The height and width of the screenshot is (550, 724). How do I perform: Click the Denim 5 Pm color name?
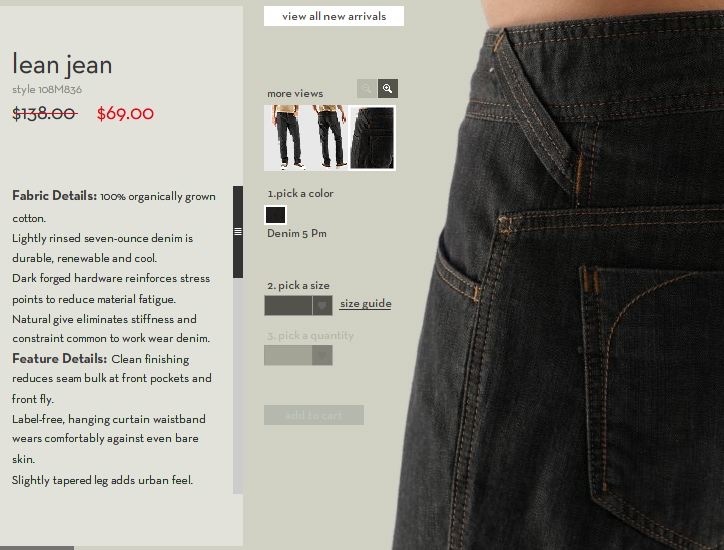297,234
